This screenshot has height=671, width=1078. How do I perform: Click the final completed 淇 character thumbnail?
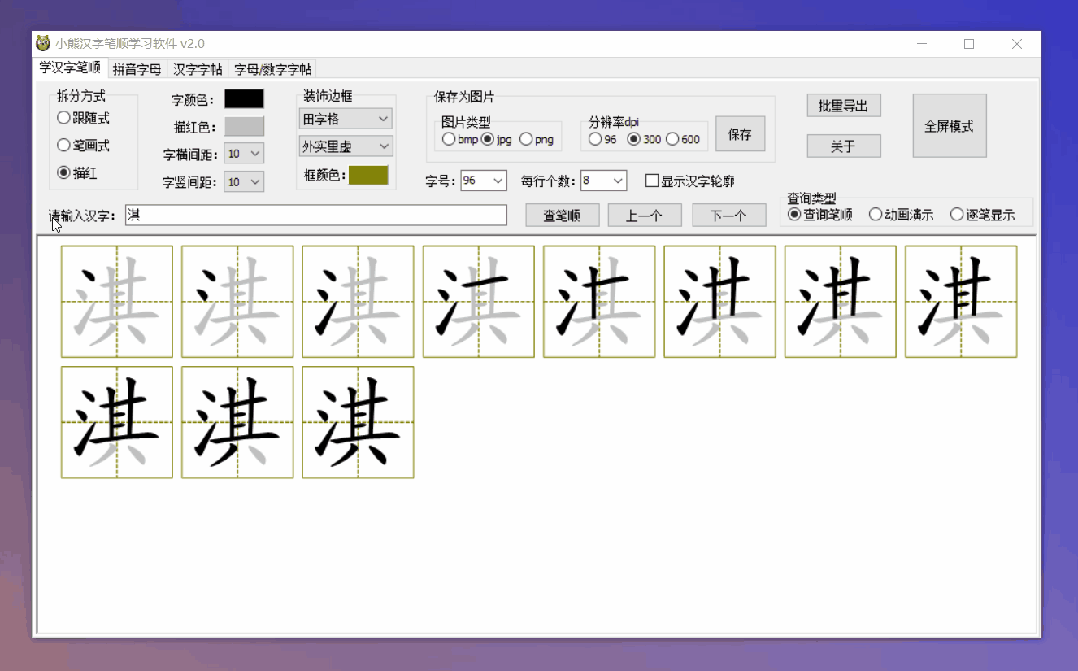point(358,422)
